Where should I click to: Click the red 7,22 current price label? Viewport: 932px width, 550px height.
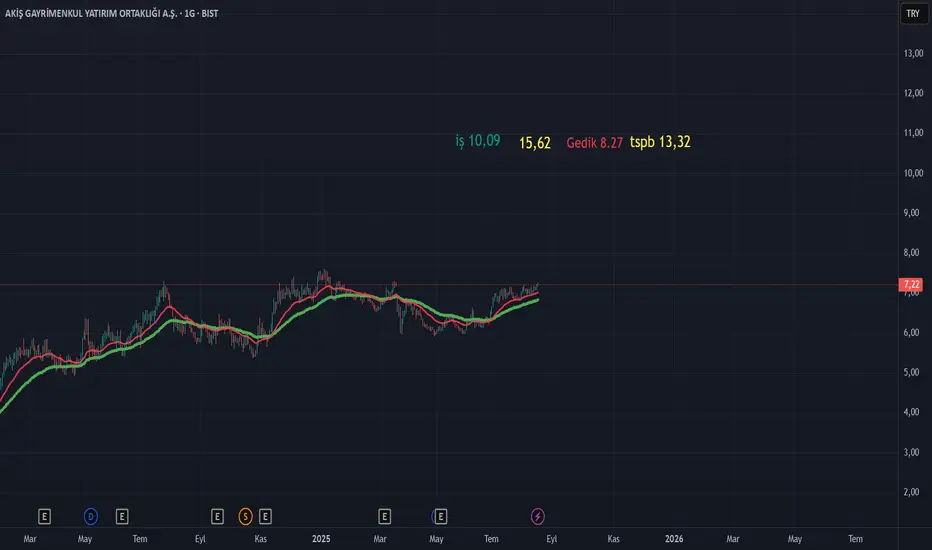pyautogui.click(x=911, y=285)
